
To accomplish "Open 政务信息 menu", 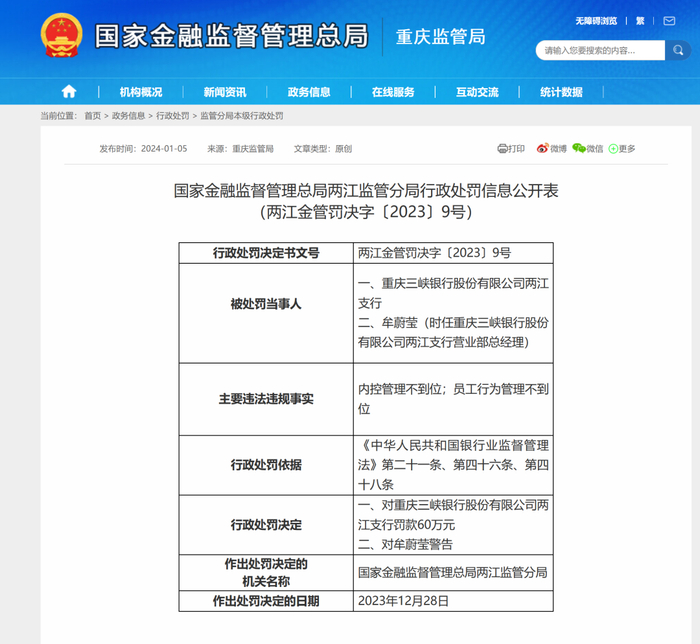I will point(309,92).
